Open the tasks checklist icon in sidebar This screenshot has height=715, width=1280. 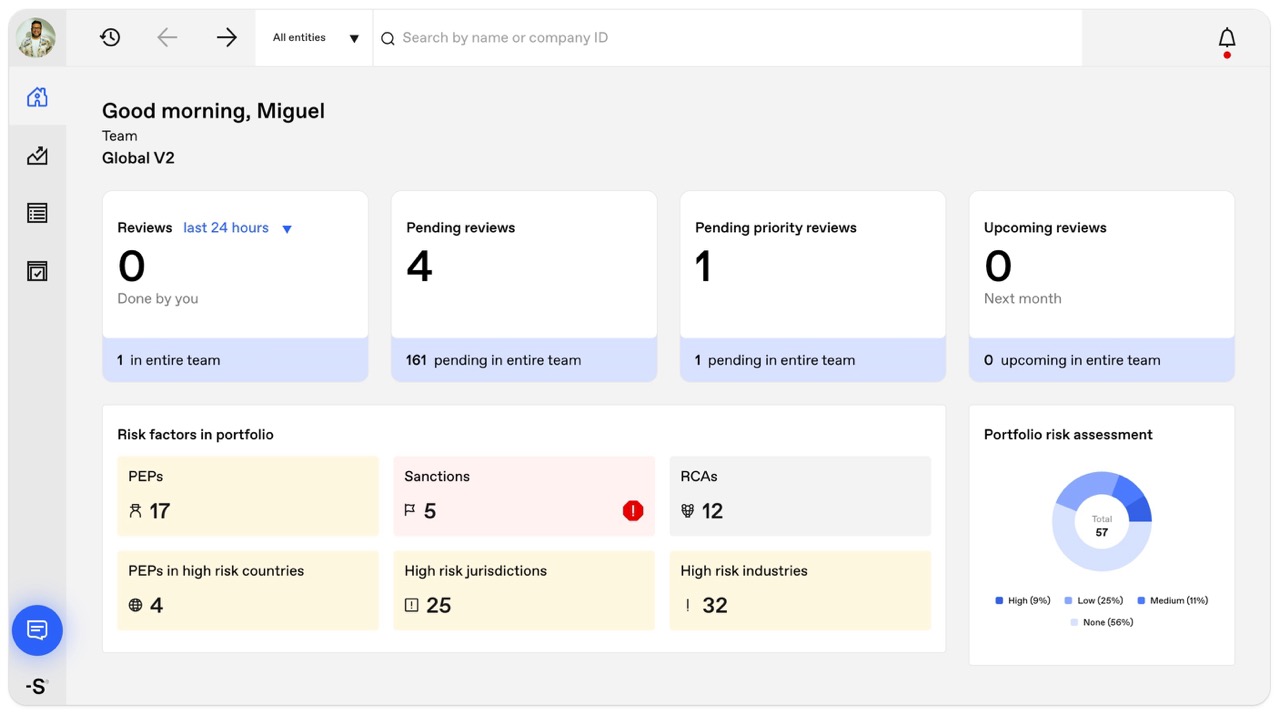tap(37, 270)
